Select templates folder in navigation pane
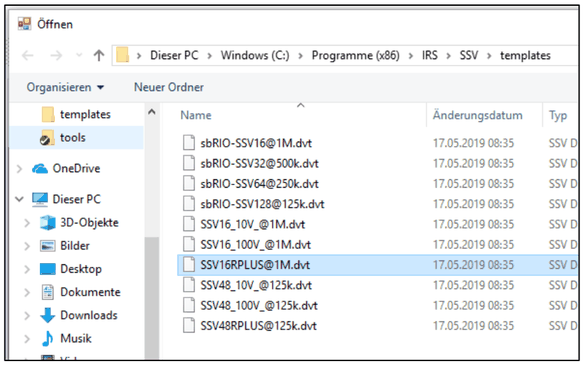Viewport: 584px width, 365px height. coord(85,114)
